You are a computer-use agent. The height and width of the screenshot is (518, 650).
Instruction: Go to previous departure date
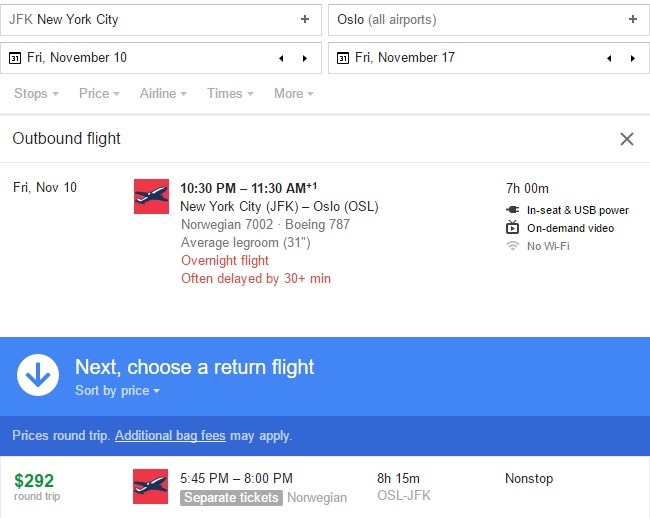pos(281,58)
